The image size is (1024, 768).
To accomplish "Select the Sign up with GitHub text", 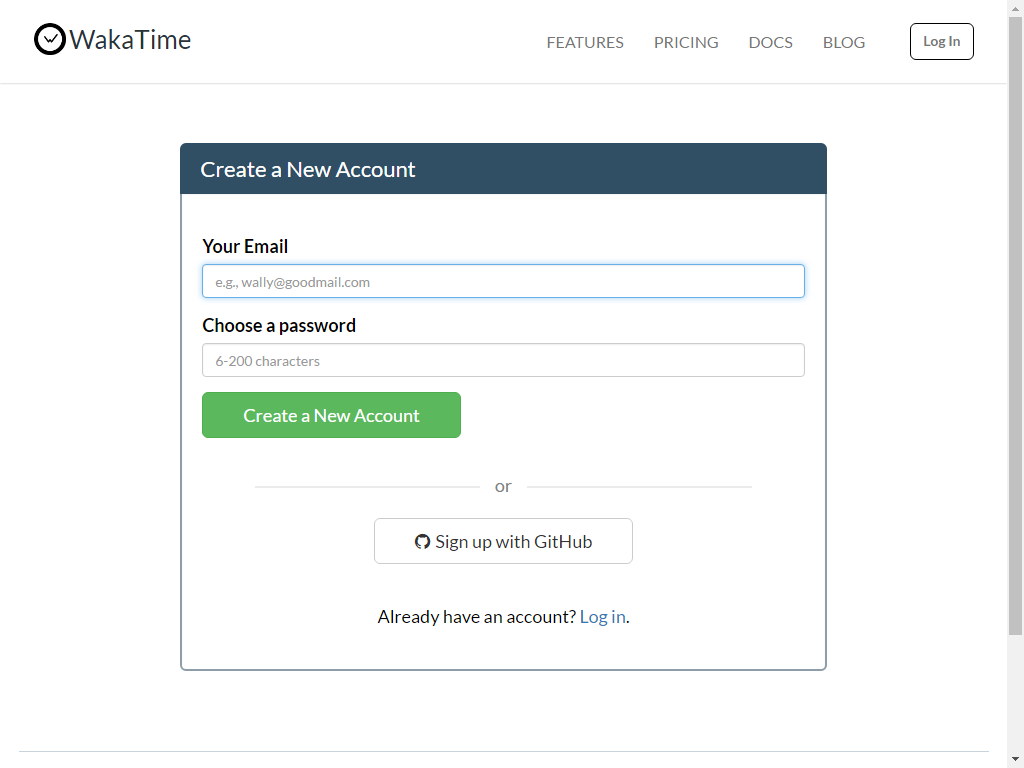I will click(513, 542).
